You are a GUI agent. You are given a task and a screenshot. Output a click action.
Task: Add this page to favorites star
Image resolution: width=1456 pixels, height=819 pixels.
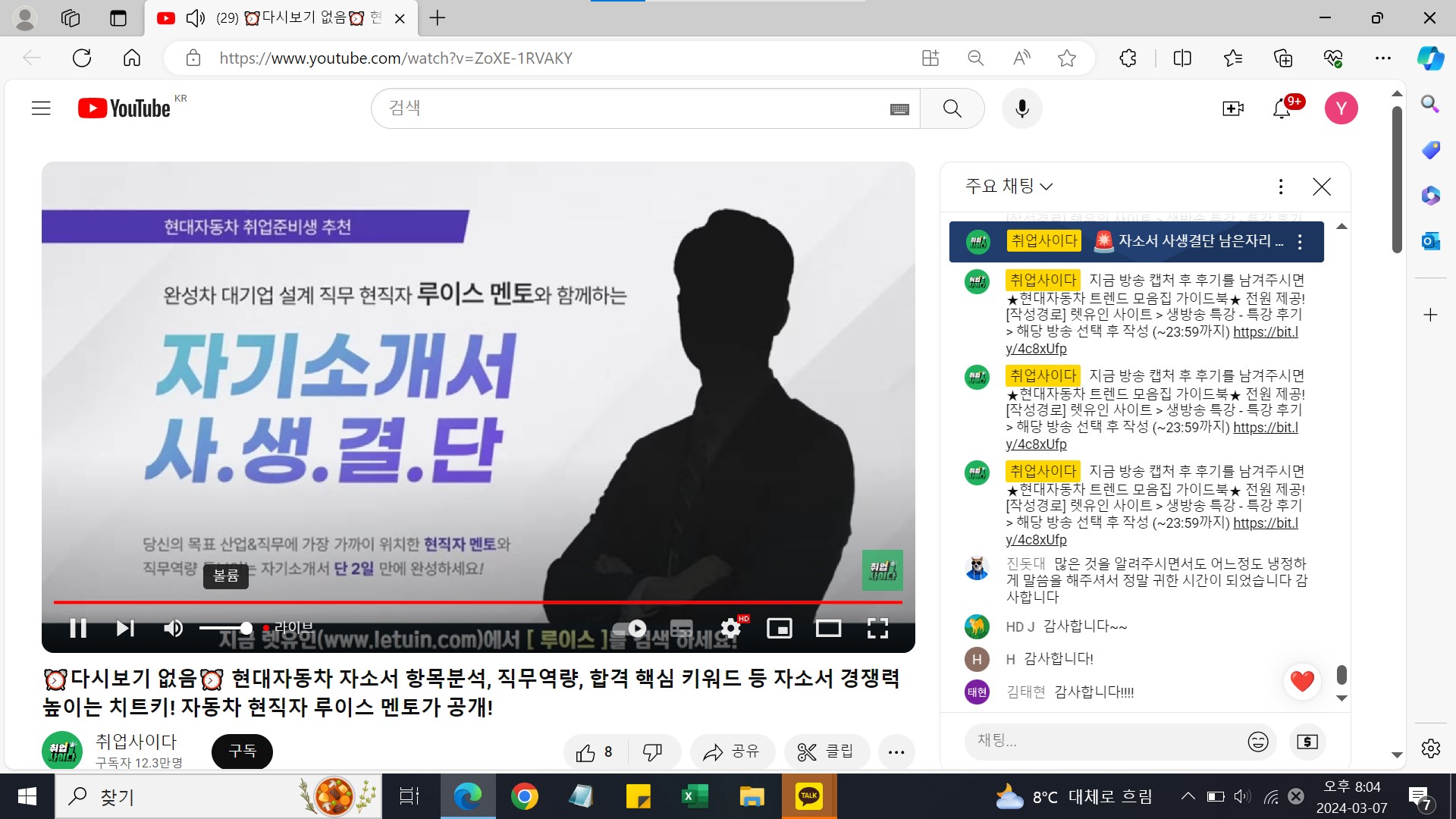click(1067, 58)
